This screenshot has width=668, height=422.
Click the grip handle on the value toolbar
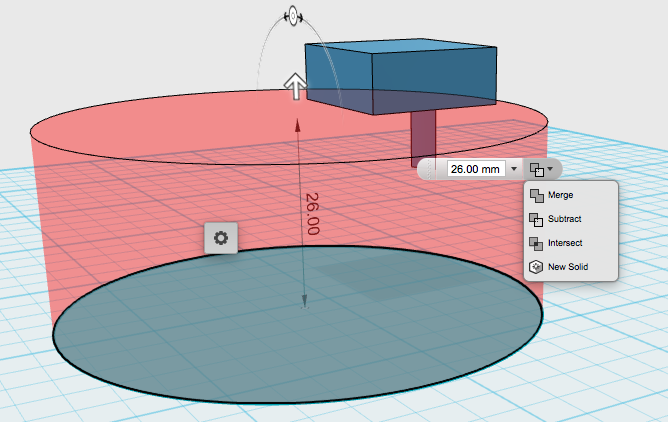coord(431,169)
